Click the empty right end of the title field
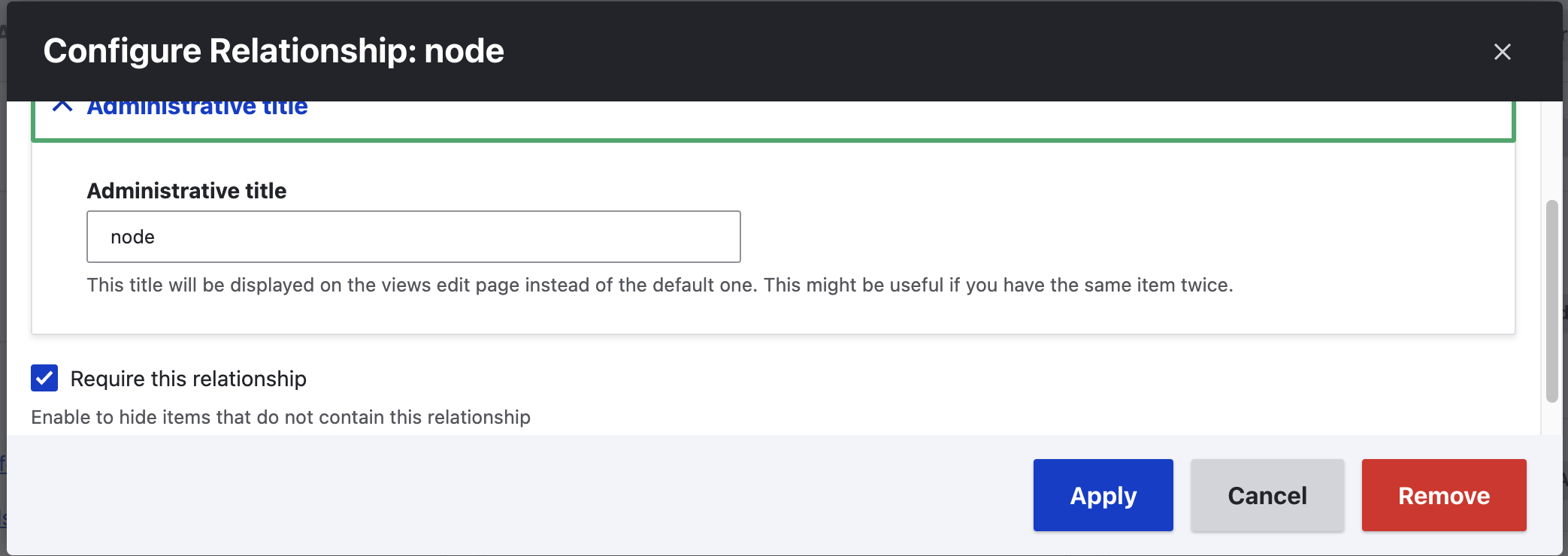Viewport: 1568px width, 556px height. [677, 237]
